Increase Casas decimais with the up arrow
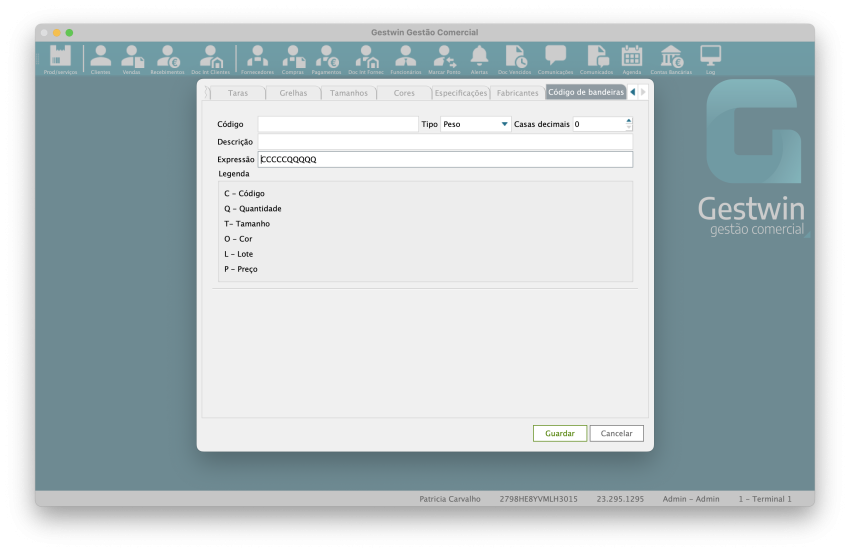The height and width of the screenshot is (553, 850). click(x=628, y=120)
